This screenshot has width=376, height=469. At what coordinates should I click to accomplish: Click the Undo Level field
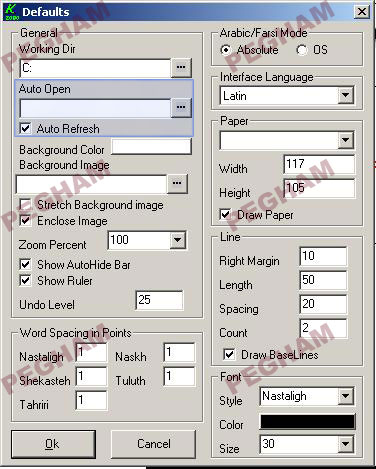tap(159, 300)
